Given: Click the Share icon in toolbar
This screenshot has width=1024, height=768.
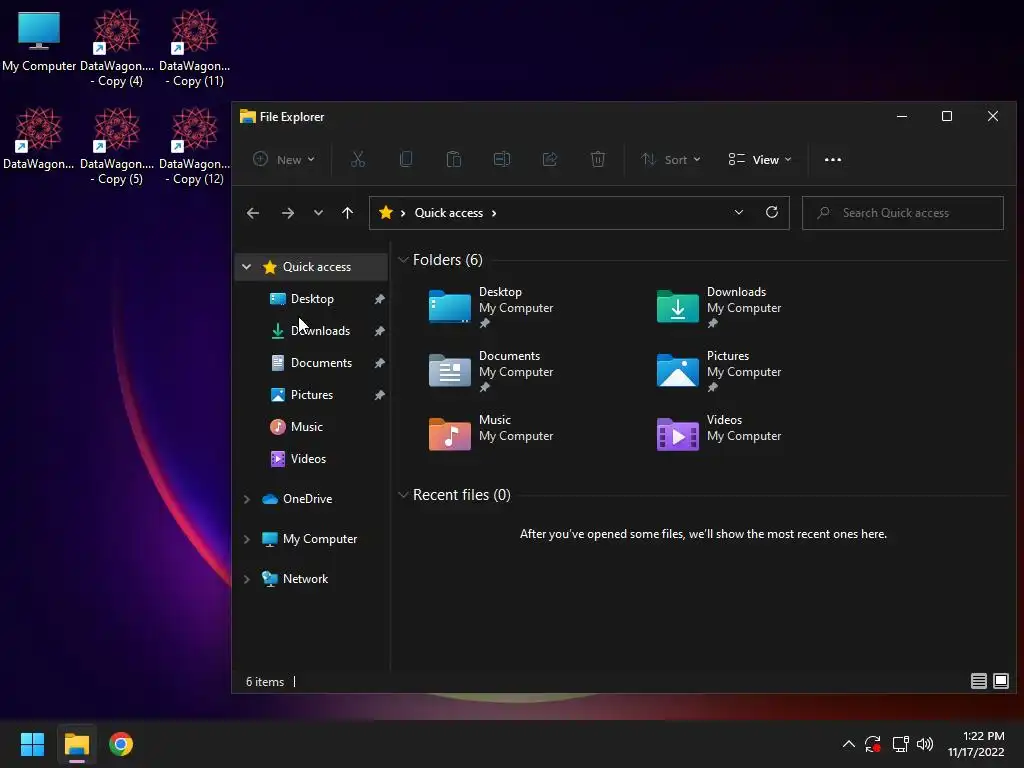Looking at the screenshot, I should coord(550,159).
